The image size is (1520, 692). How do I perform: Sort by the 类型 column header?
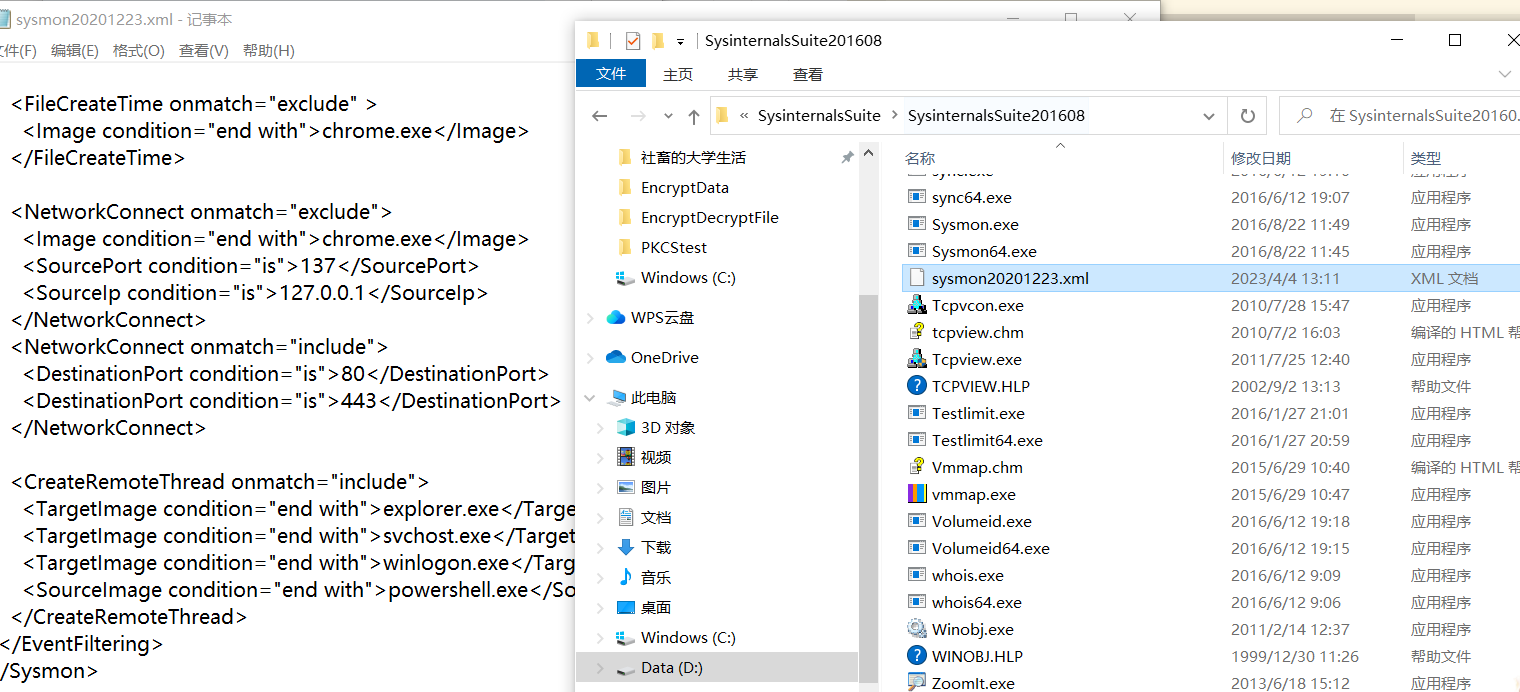click(x=1426, y=158)
